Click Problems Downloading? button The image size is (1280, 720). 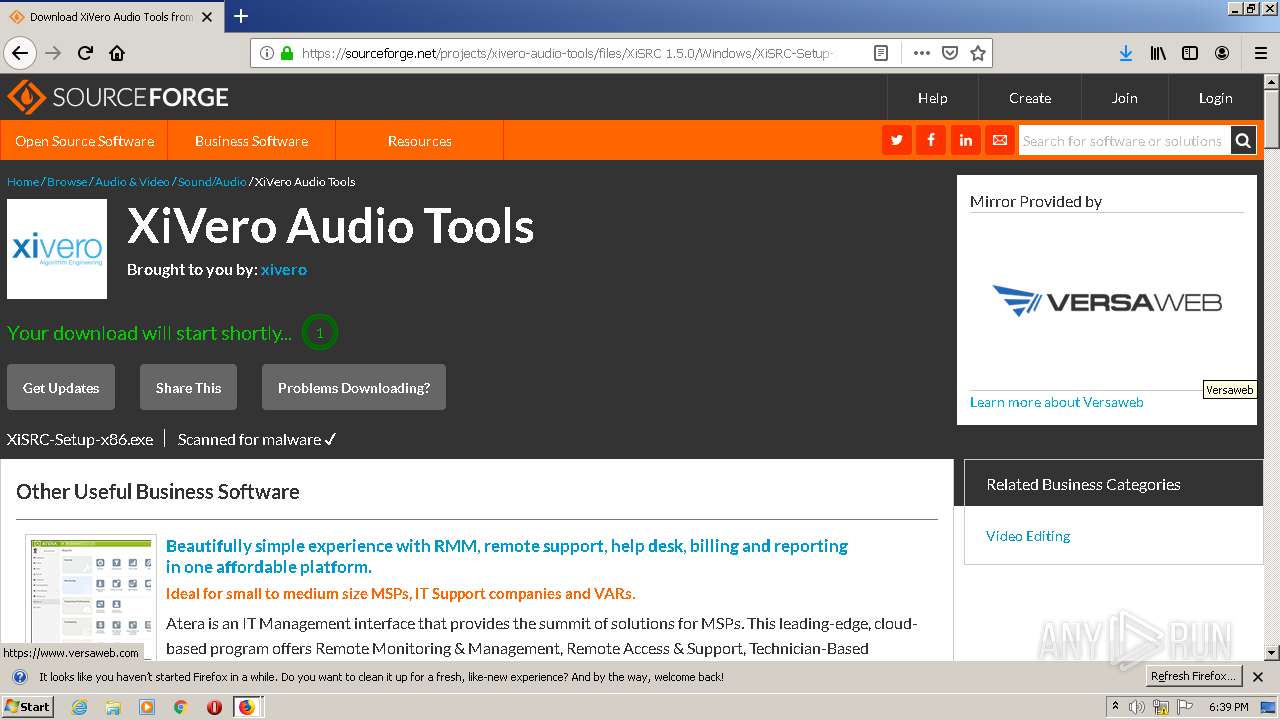click(x=354, y=387)
